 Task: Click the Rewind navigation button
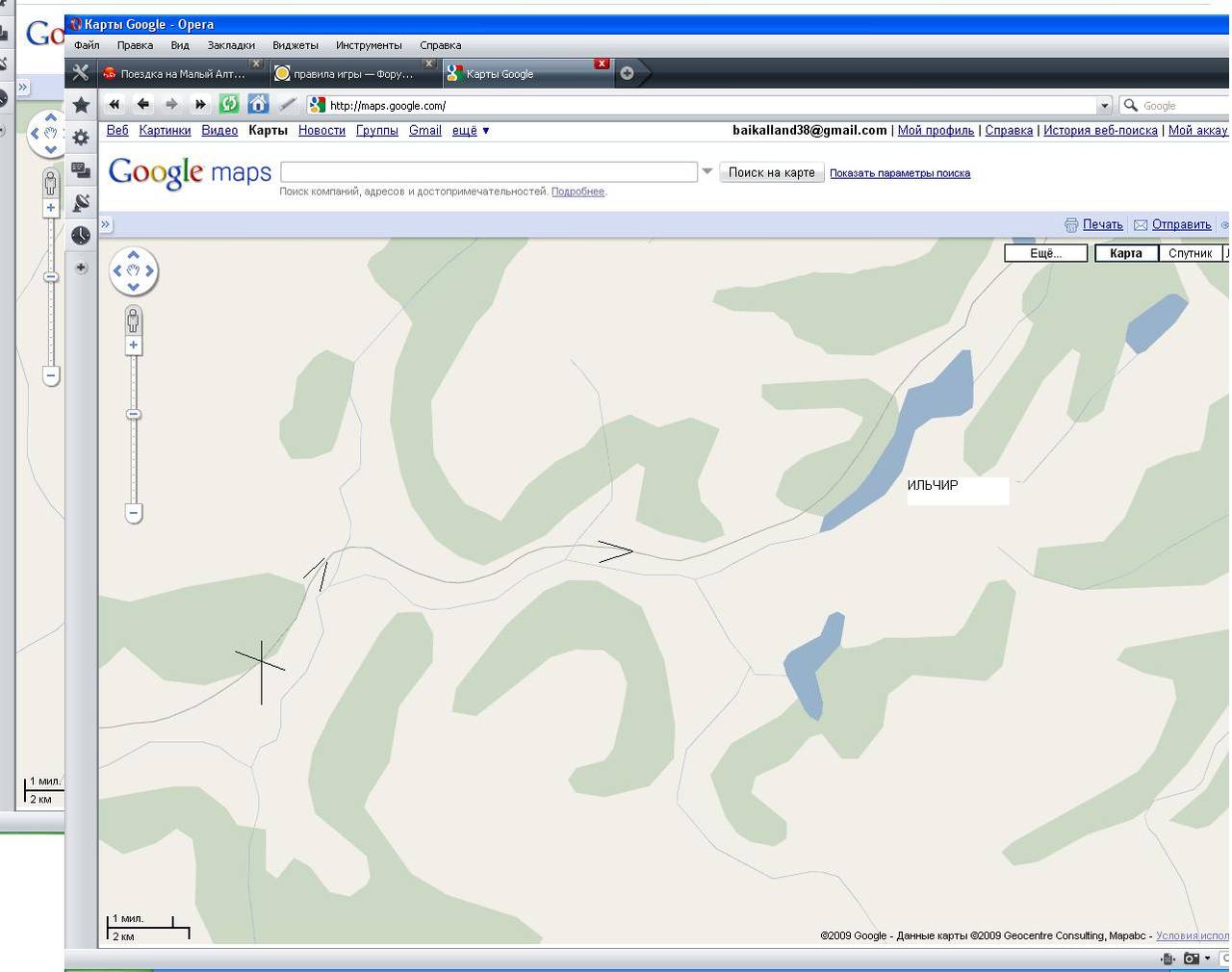pyautogui.click(x=114, y=104)
